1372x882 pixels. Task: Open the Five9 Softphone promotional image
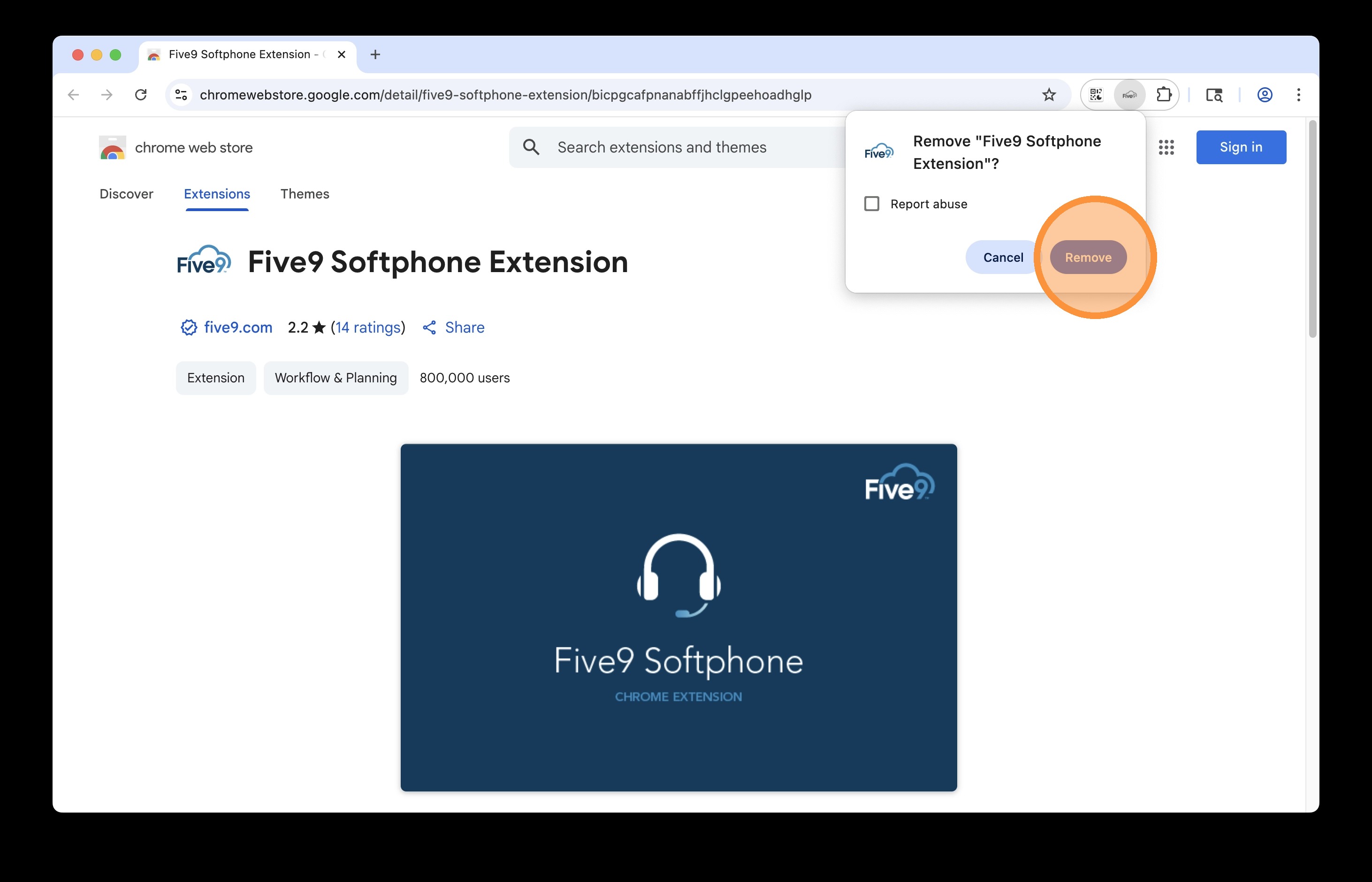[x=678, y=617]
